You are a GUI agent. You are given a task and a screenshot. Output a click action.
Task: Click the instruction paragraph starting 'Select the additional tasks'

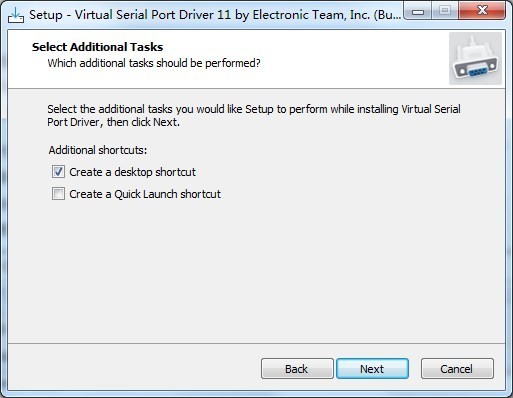tap(254, 115)
